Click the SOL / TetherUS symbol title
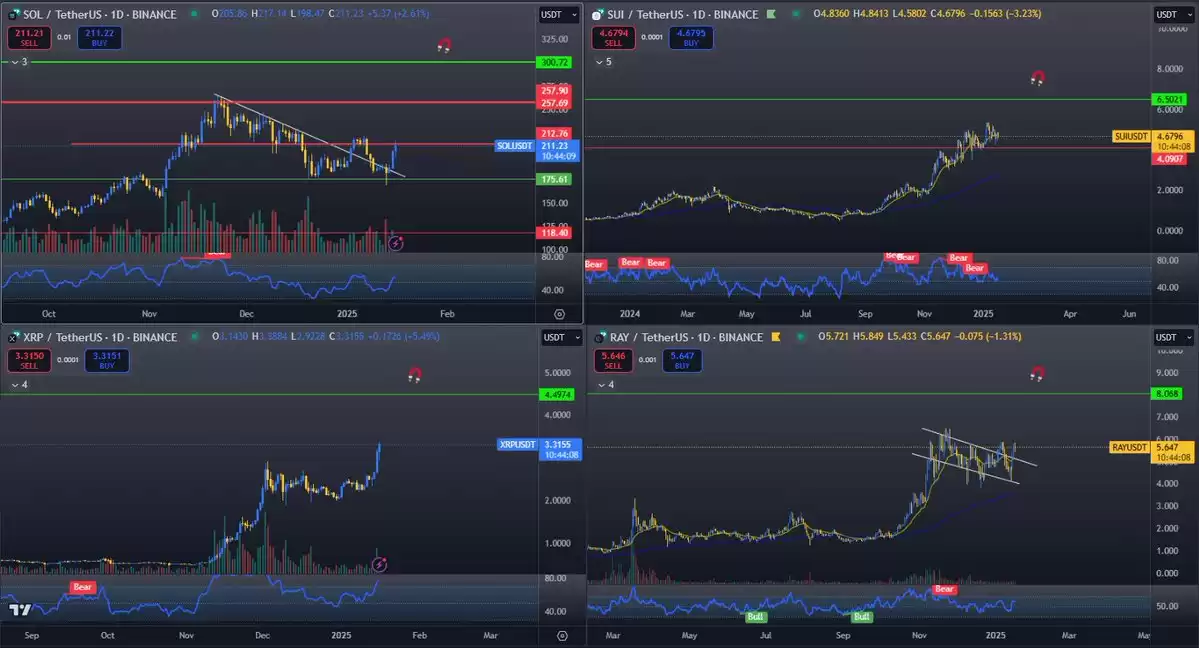Viewport: 1199px width, 648px height. coord(99,14)
